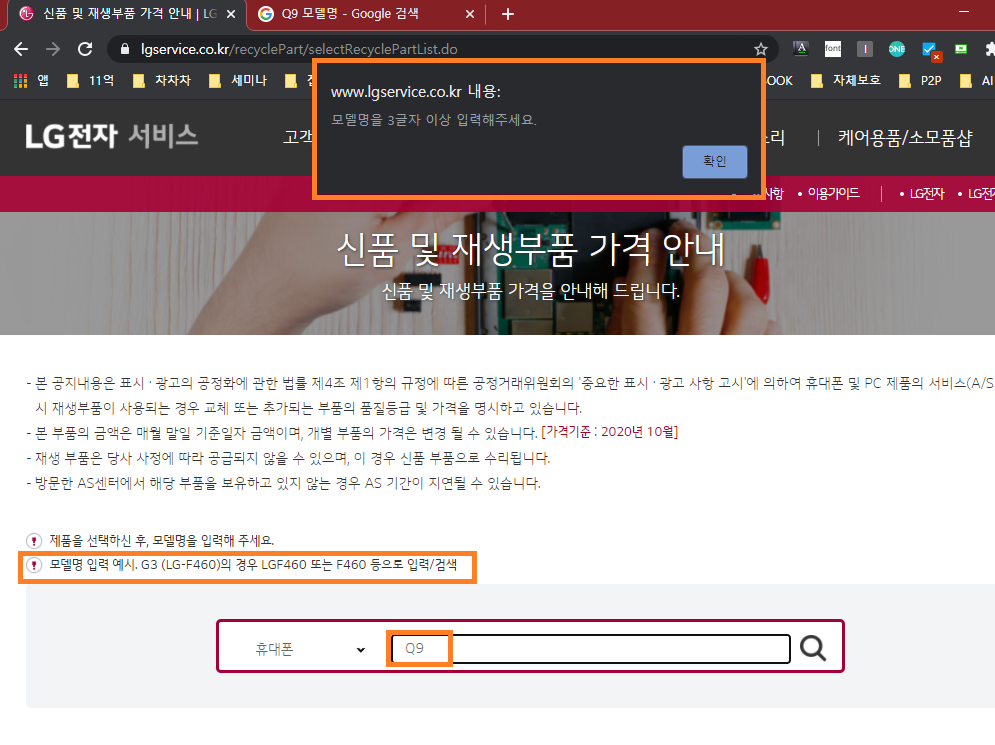Image resolution: width=995 pixels, height=745 pixels.
Task: Focus the model name field containing Q9
Action: coord(590,649)
